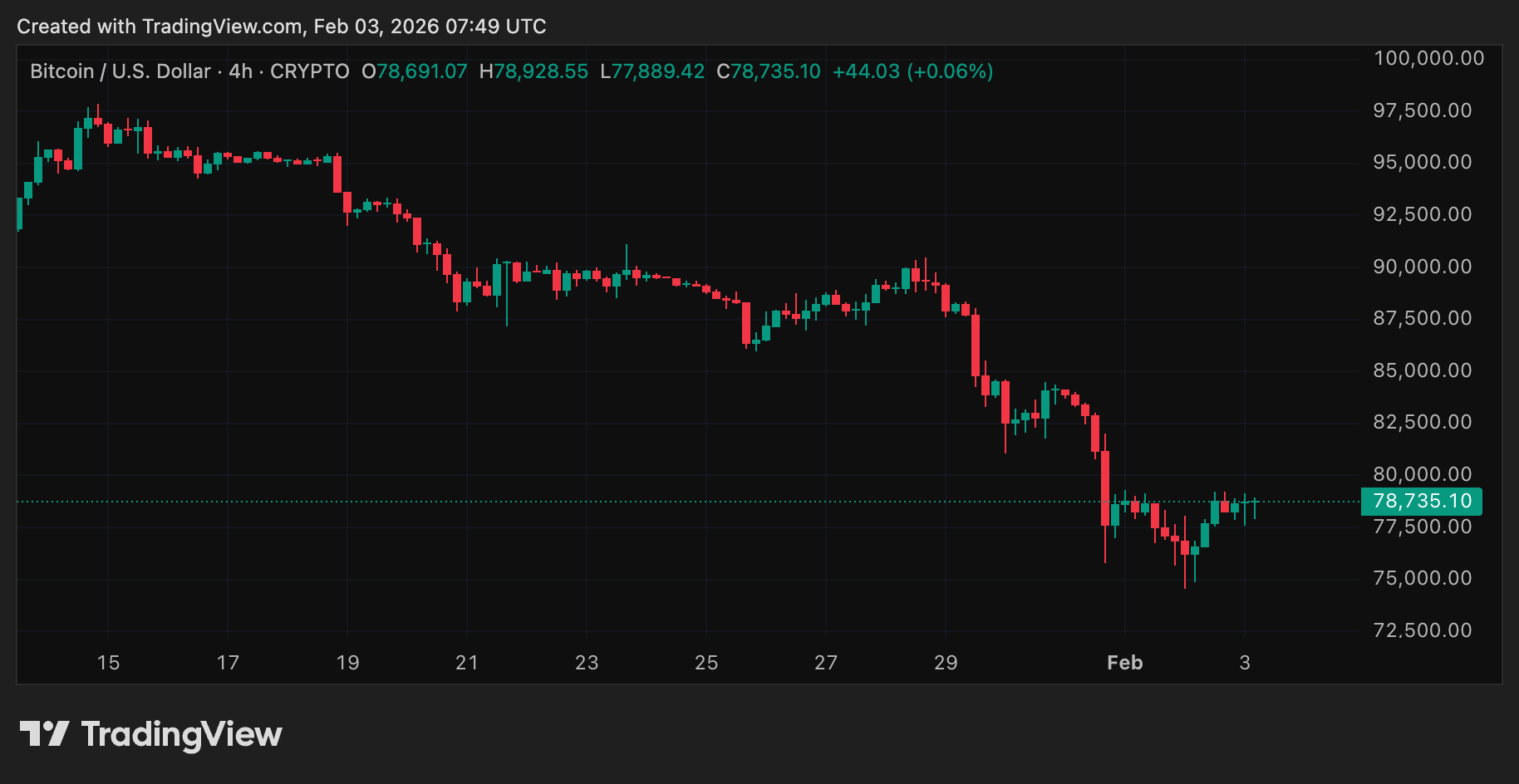Click the 15 date label on the axis
This screenshot has height=784, width=1519.
(108, 663)
